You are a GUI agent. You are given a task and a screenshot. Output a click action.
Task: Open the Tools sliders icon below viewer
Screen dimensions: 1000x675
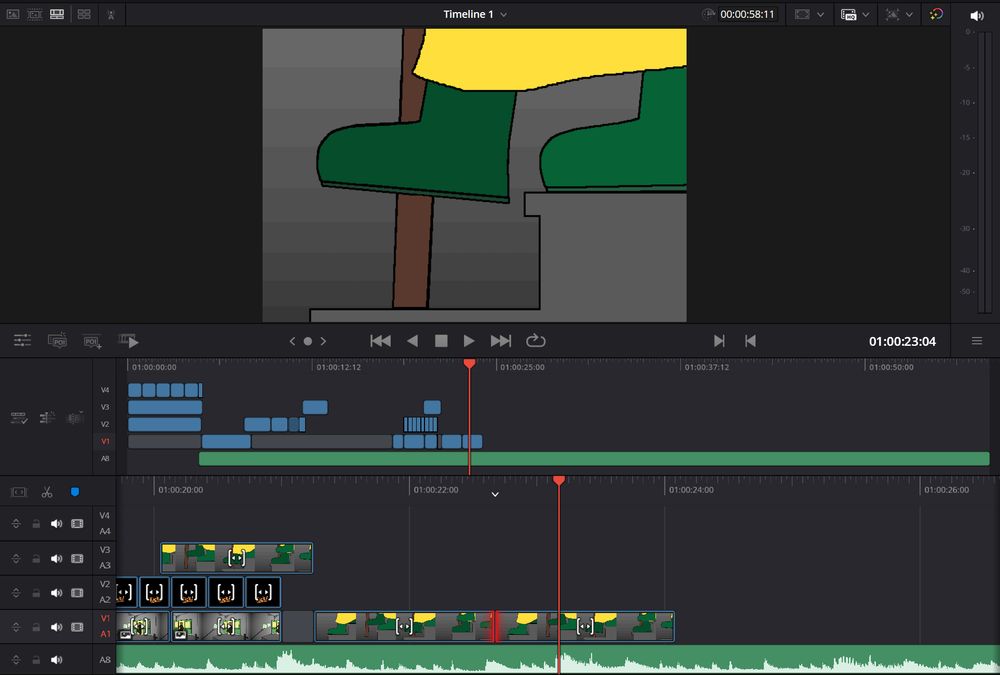pos(23,341)
